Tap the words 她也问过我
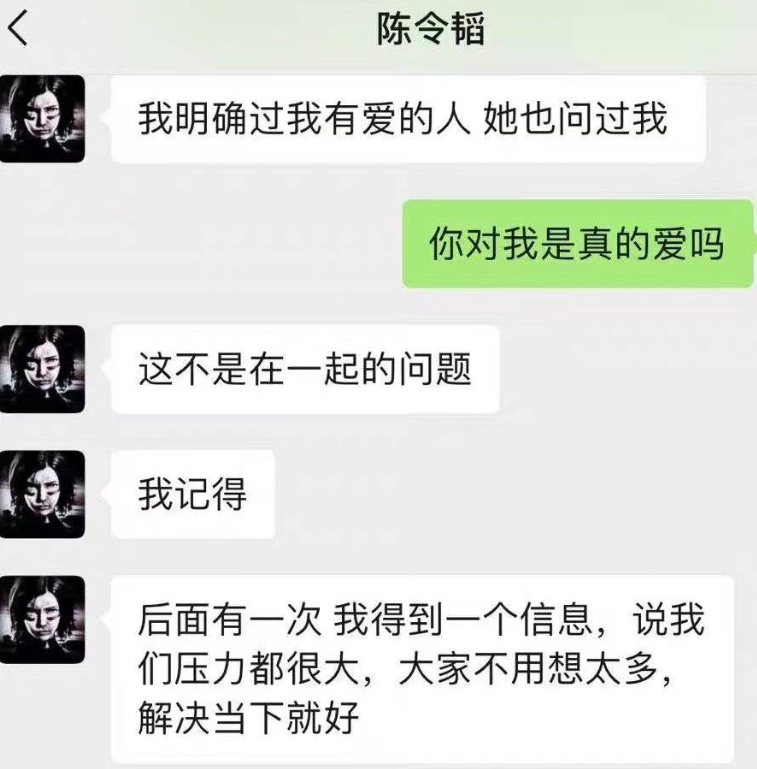 (x=575, y=119)
